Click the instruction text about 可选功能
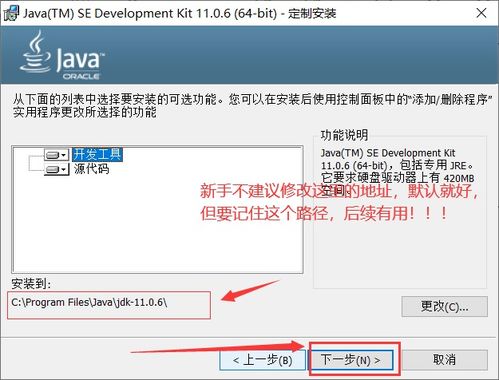 (x=252, y=106)
